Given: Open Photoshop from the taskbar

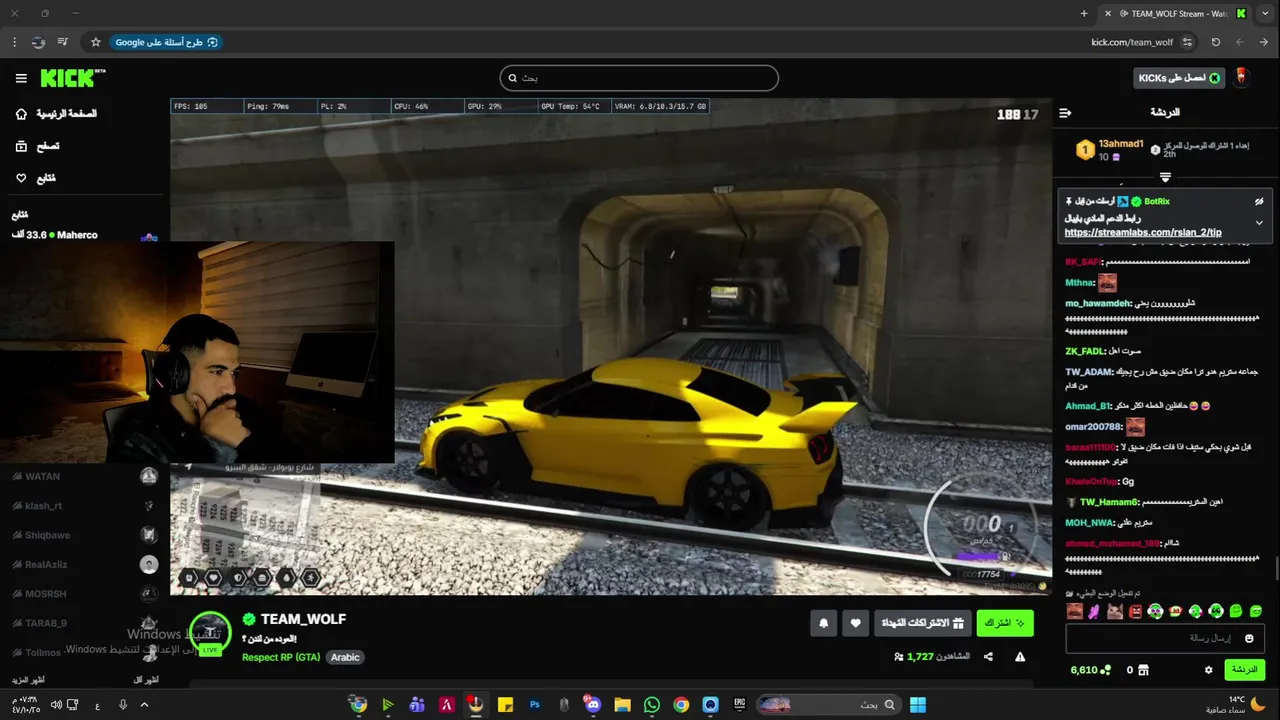Looking at the screenshot, I should [535, 705].
